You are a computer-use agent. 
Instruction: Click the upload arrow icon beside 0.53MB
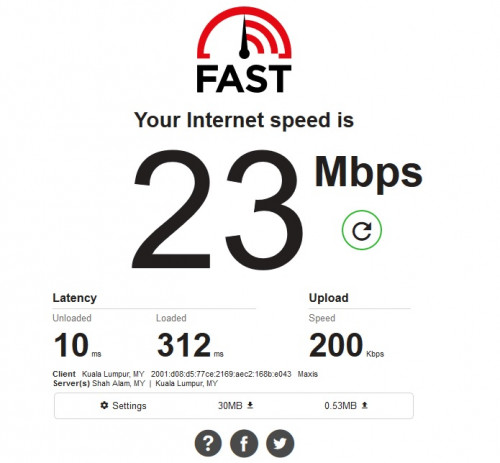pos(364,405)
